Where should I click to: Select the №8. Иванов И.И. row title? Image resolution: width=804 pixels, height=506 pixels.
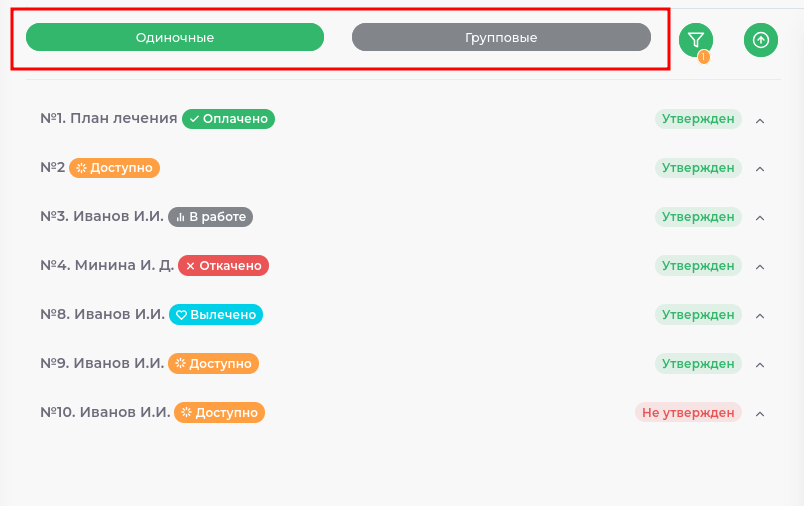click(x=102, y=314)
